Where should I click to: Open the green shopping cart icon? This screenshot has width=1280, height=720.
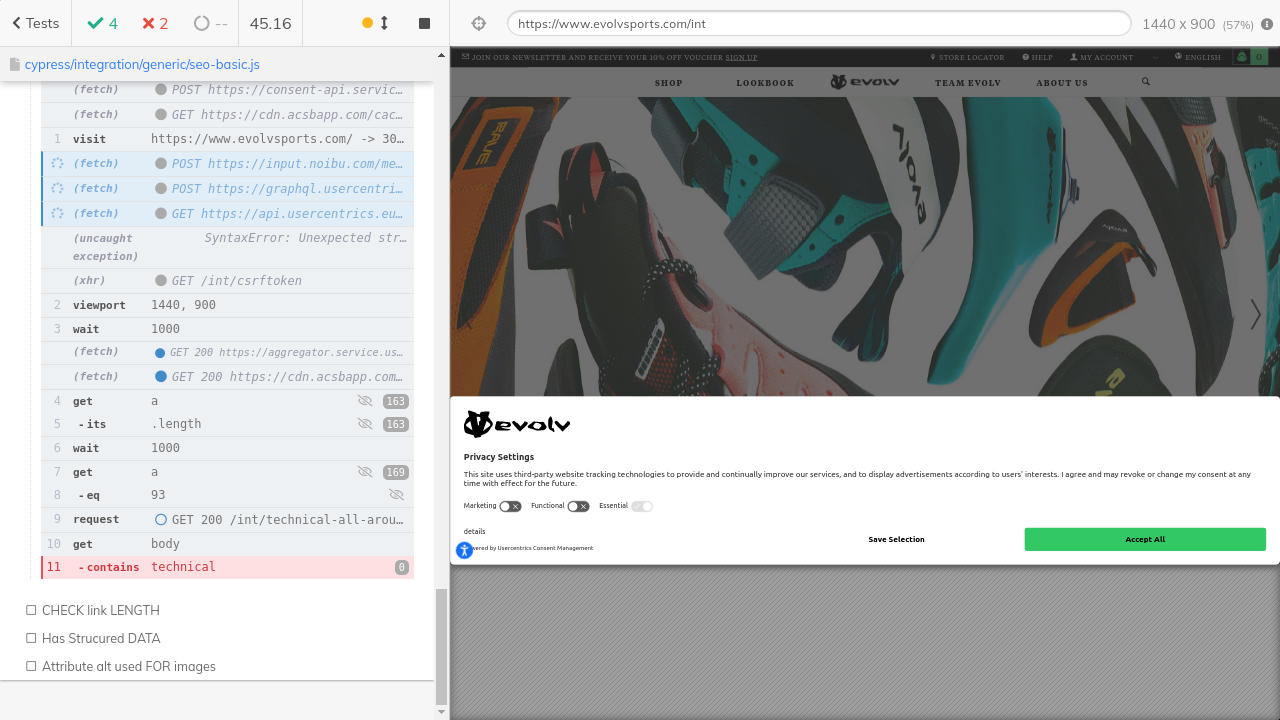tap(1250, 57)
